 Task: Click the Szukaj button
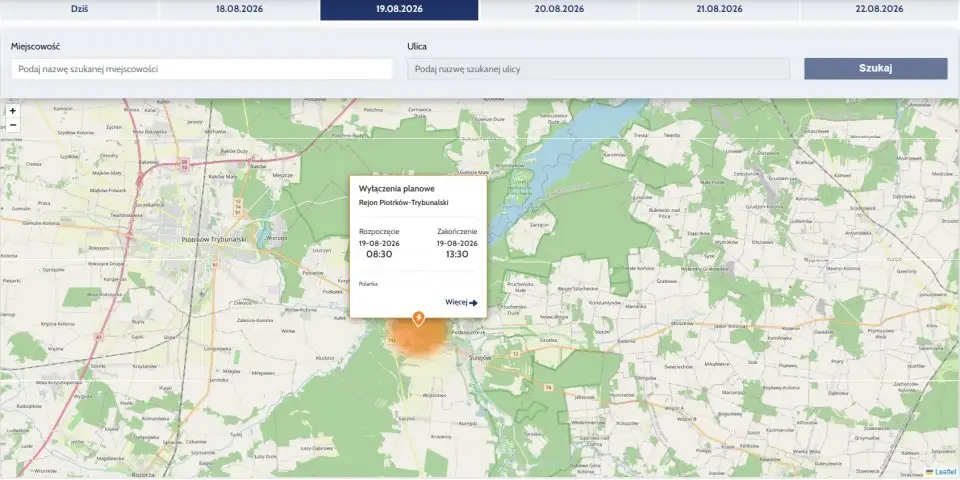(876, 69)
